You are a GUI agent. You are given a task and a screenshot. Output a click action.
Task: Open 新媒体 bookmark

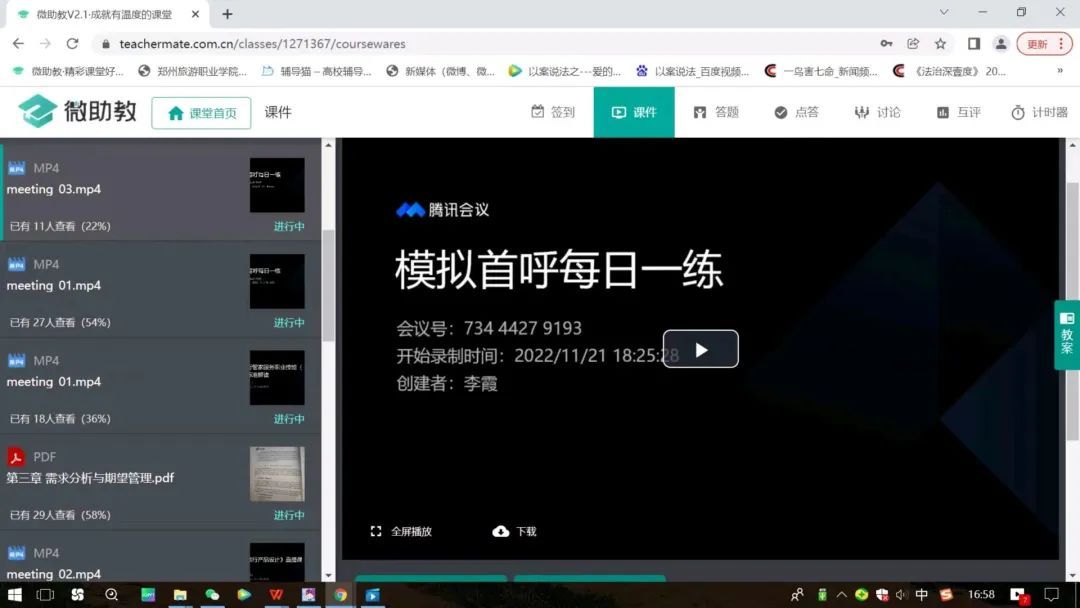point(441,71)
